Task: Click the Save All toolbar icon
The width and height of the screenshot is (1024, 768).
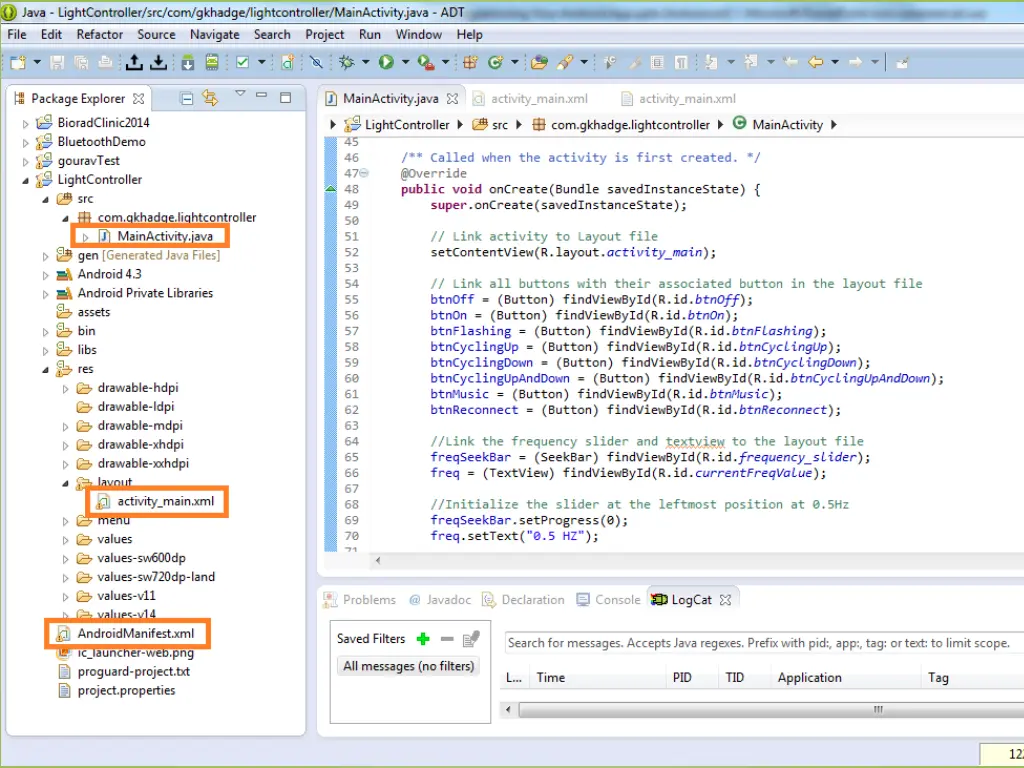Action: click(81, 63)
